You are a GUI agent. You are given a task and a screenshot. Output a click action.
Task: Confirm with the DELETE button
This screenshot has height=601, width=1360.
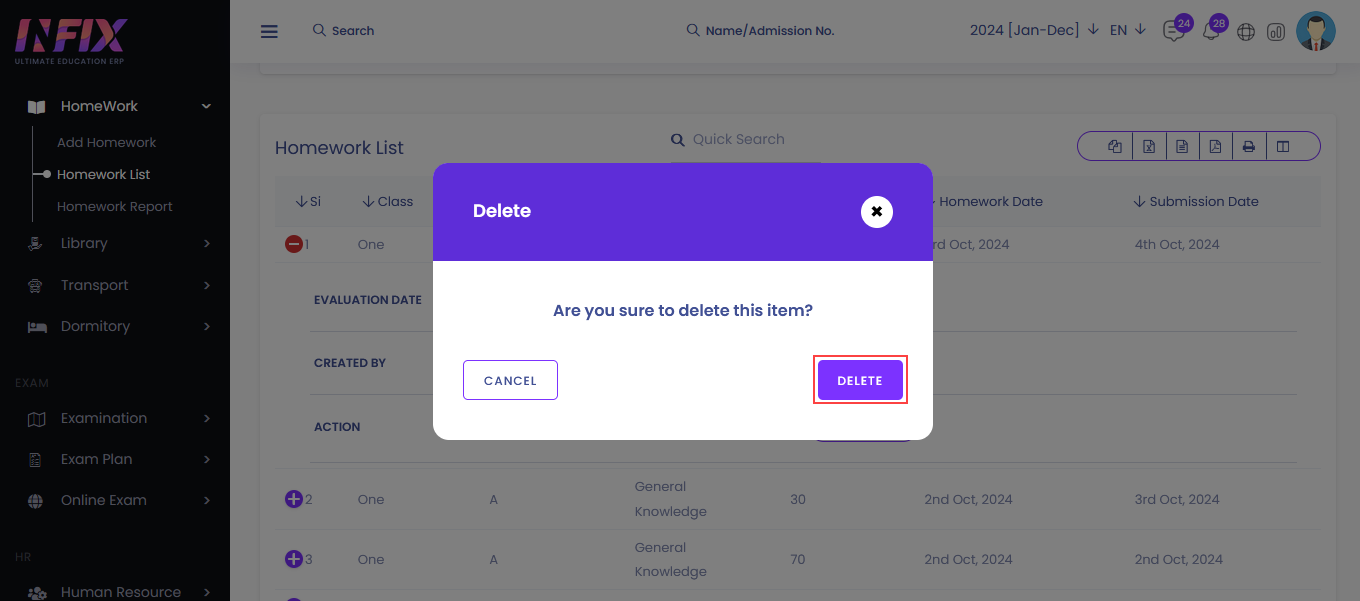860,380
